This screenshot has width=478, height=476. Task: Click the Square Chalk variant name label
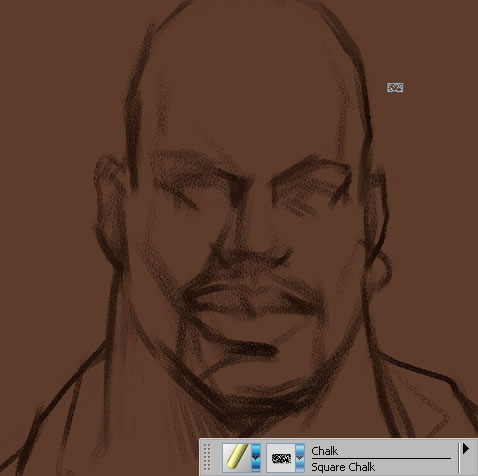(343, 467)
